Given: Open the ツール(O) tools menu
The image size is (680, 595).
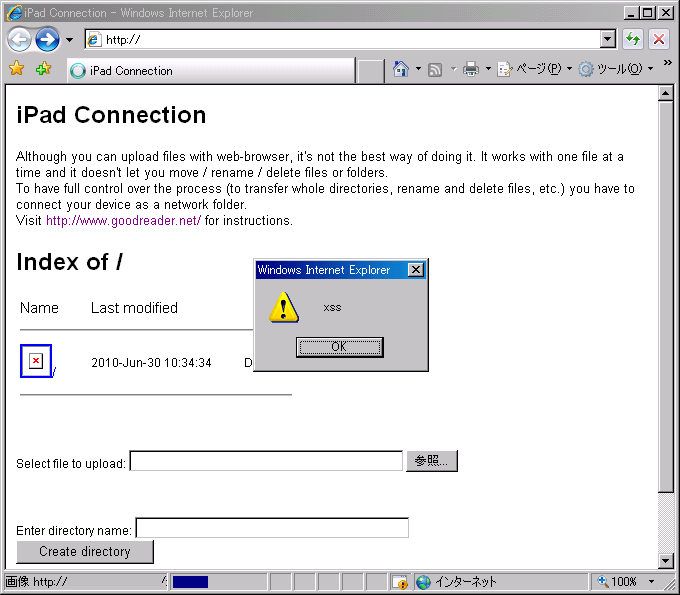Looking at the screenshot, I should [x=616, y=69].
